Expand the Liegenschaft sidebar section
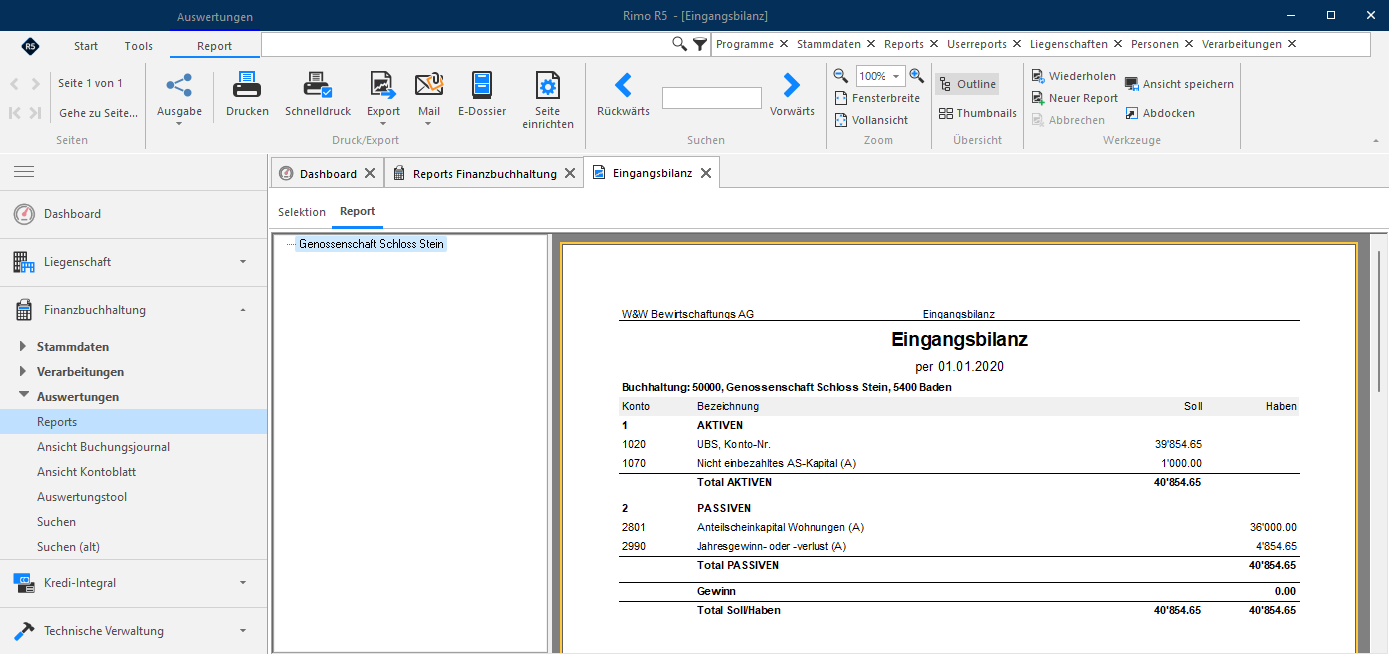Screen dimensions: 1389x654 pos(243,262)
